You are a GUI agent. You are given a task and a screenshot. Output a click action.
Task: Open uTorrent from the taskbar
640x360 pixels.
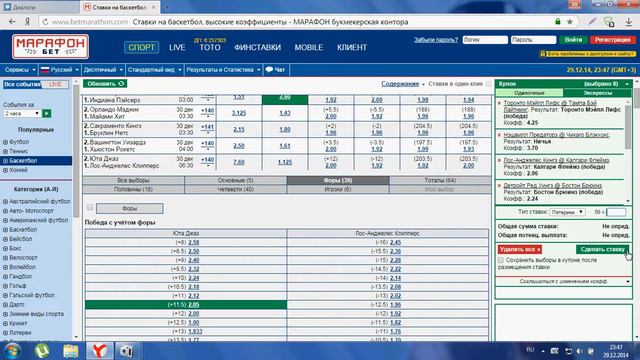click(x=42, y=351)
